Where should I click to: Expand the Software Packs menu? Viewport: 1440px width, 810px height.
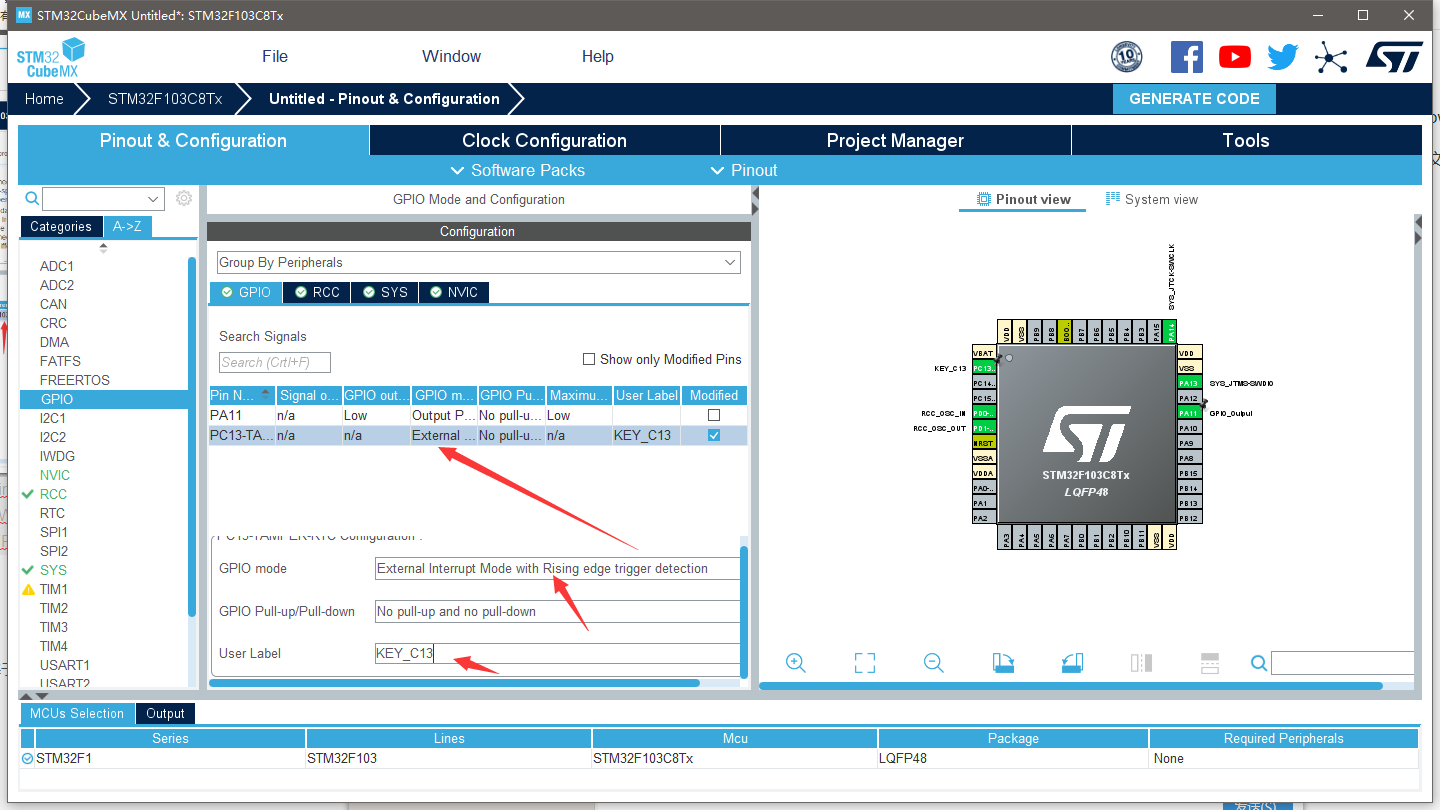[x=518, y=170]
